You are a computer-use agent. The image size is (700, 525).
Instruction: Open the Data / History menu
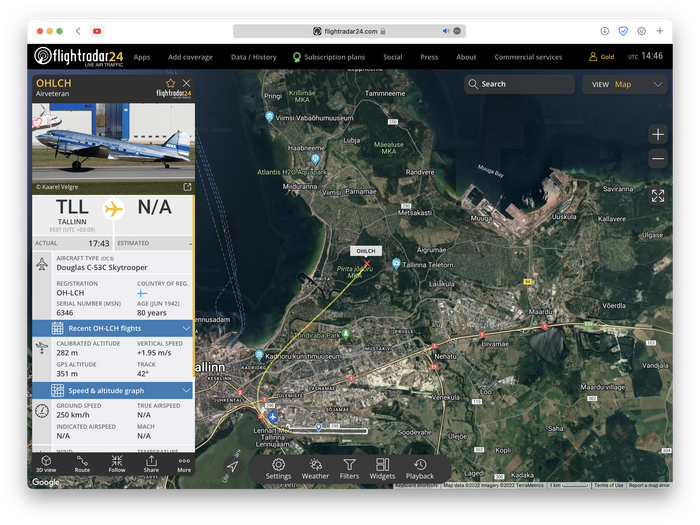253,57
